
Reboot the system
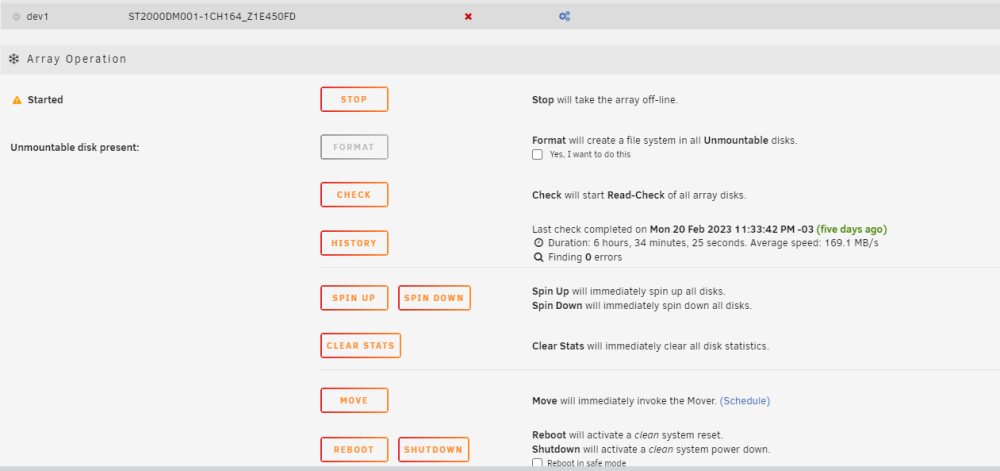(354, 449)
